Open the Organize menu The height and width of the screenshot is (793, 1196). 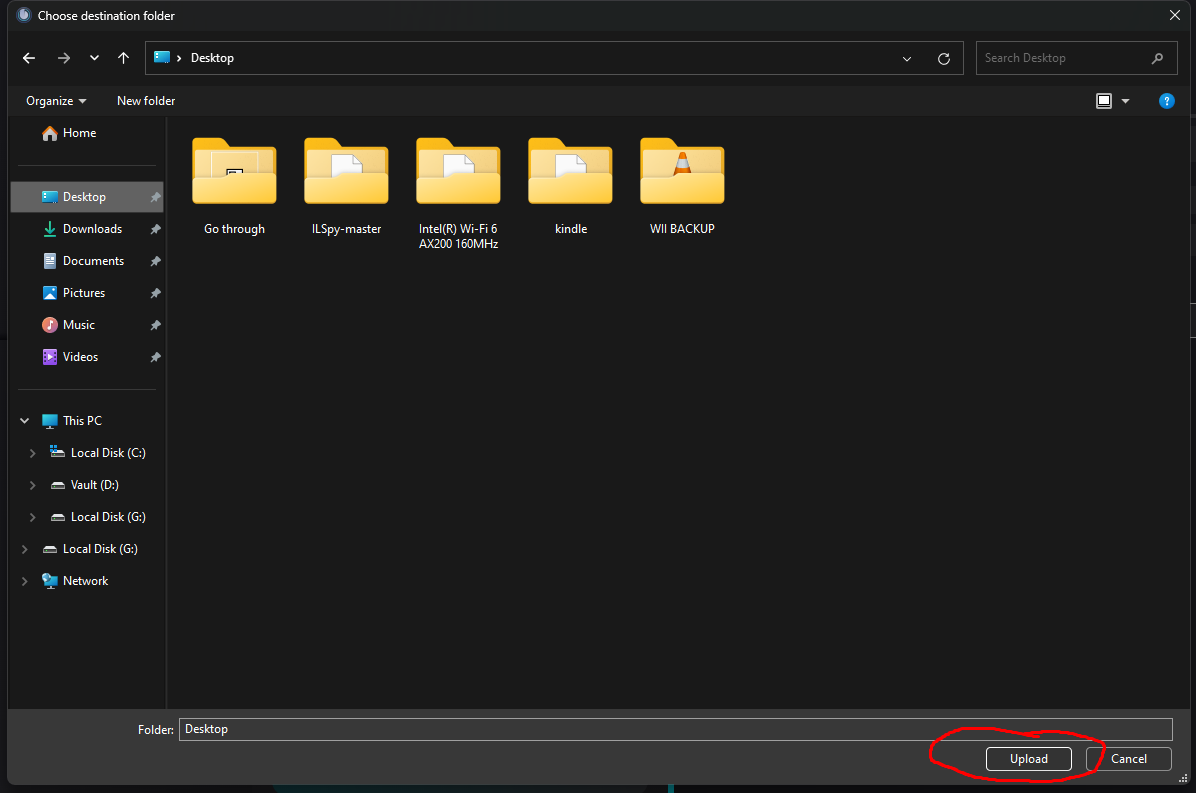(x=56, y=101)
